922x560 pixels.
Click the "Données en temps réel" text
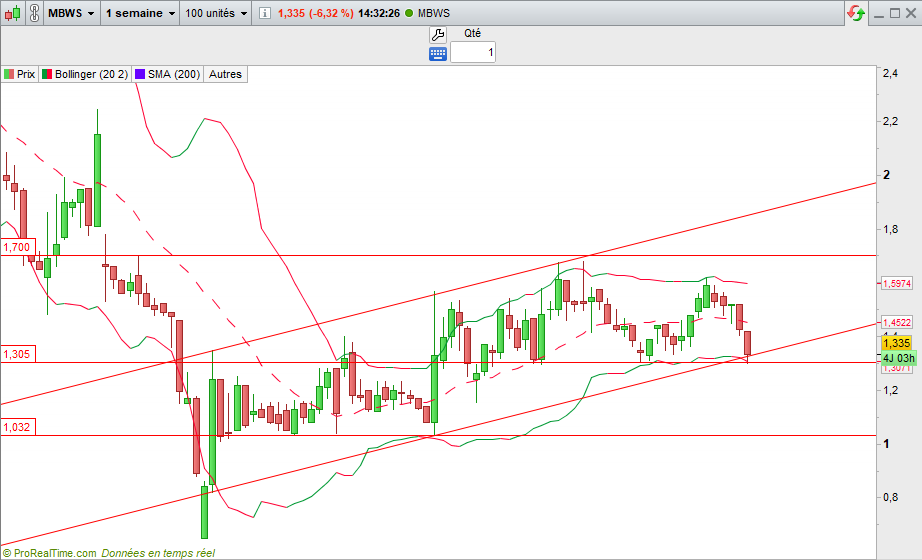point(158,553)
